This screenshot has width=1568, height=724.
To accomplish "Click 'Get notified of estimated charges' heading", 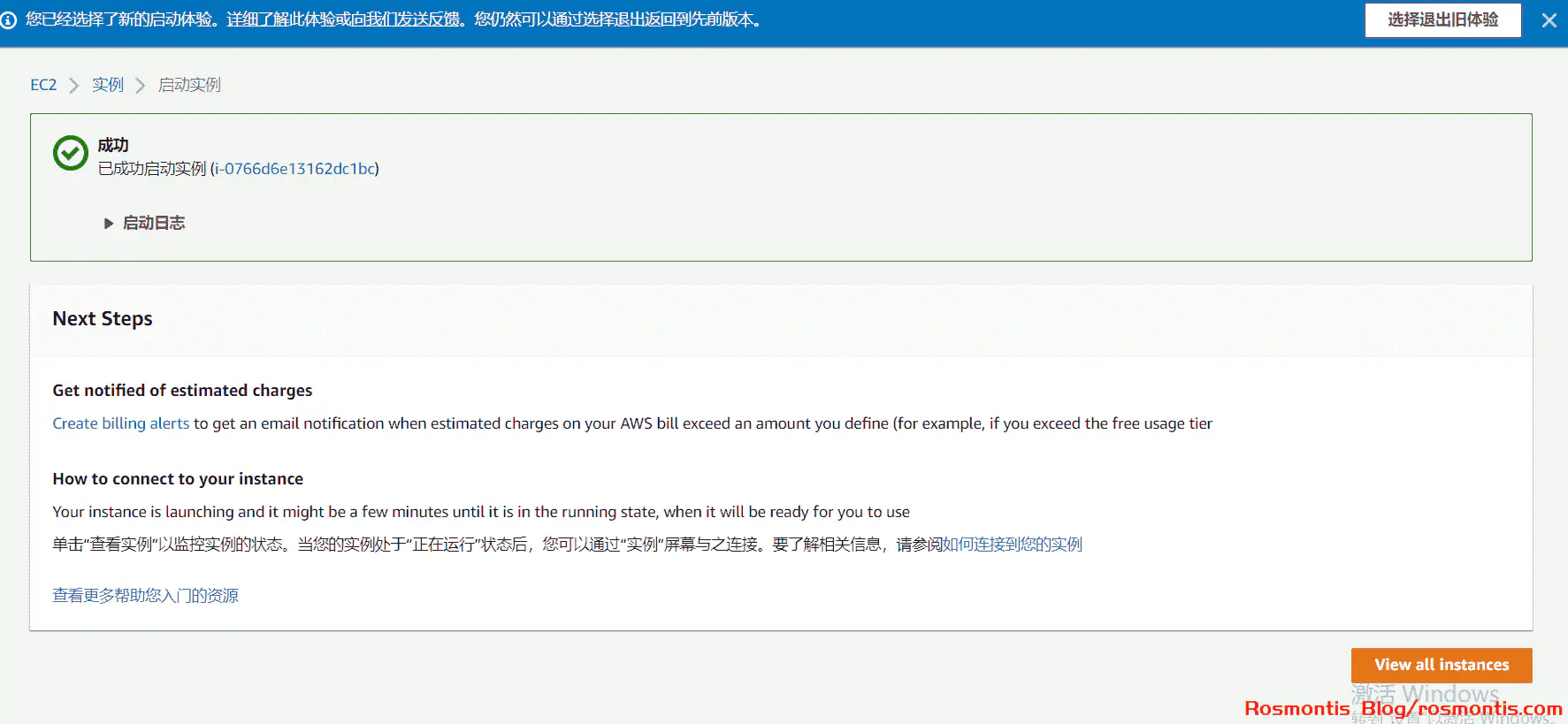I will 182,391.
